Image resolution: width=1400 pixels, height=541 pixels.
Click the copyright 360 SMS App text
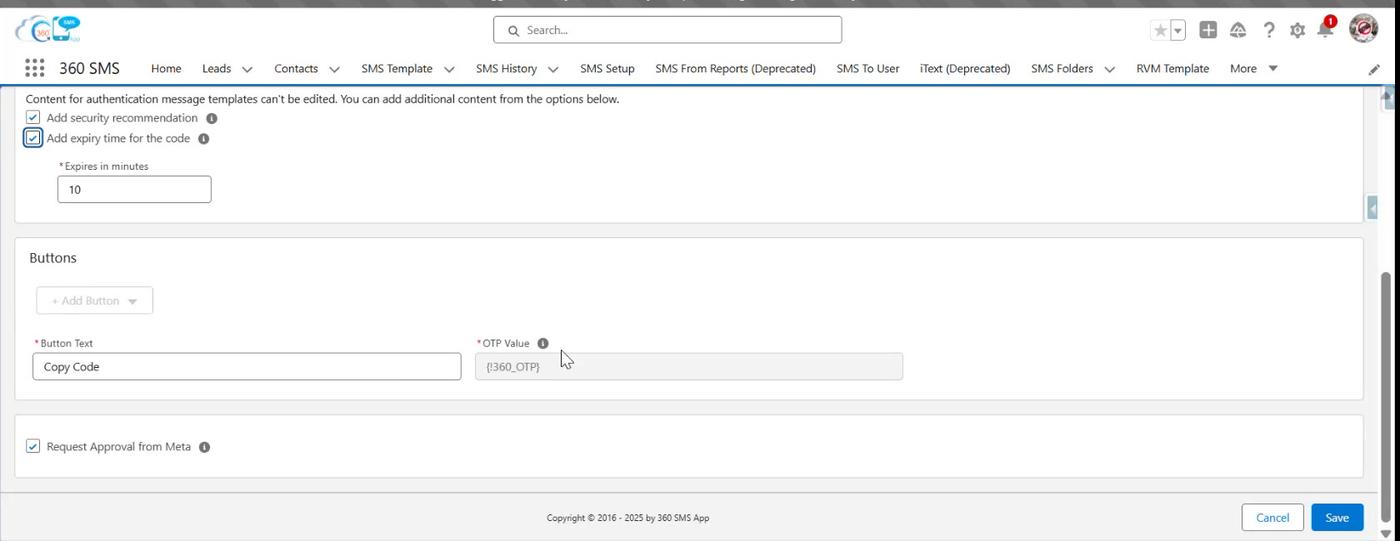pyautogui.click(x=628, y=518)
